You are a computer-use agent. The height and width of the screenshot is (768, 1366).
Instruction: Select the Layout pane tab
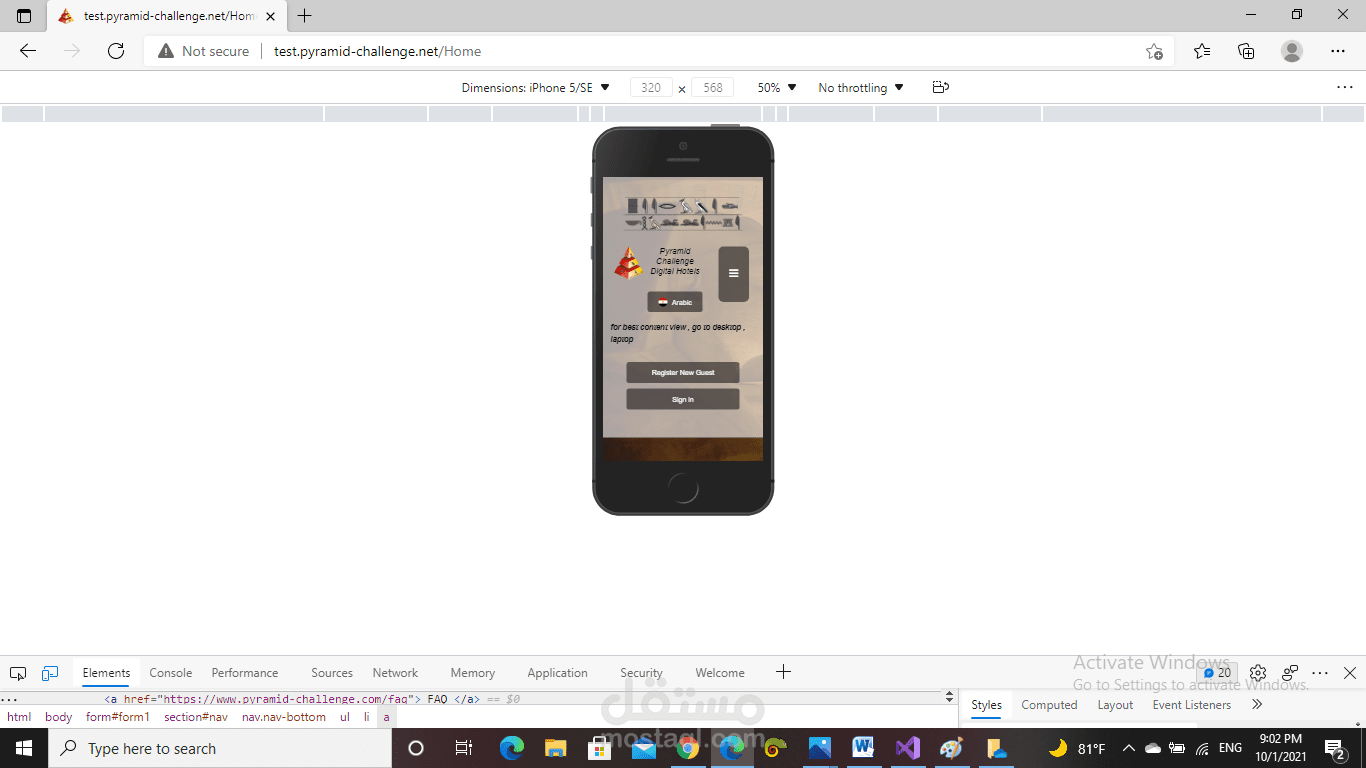tap(1115, 705)
